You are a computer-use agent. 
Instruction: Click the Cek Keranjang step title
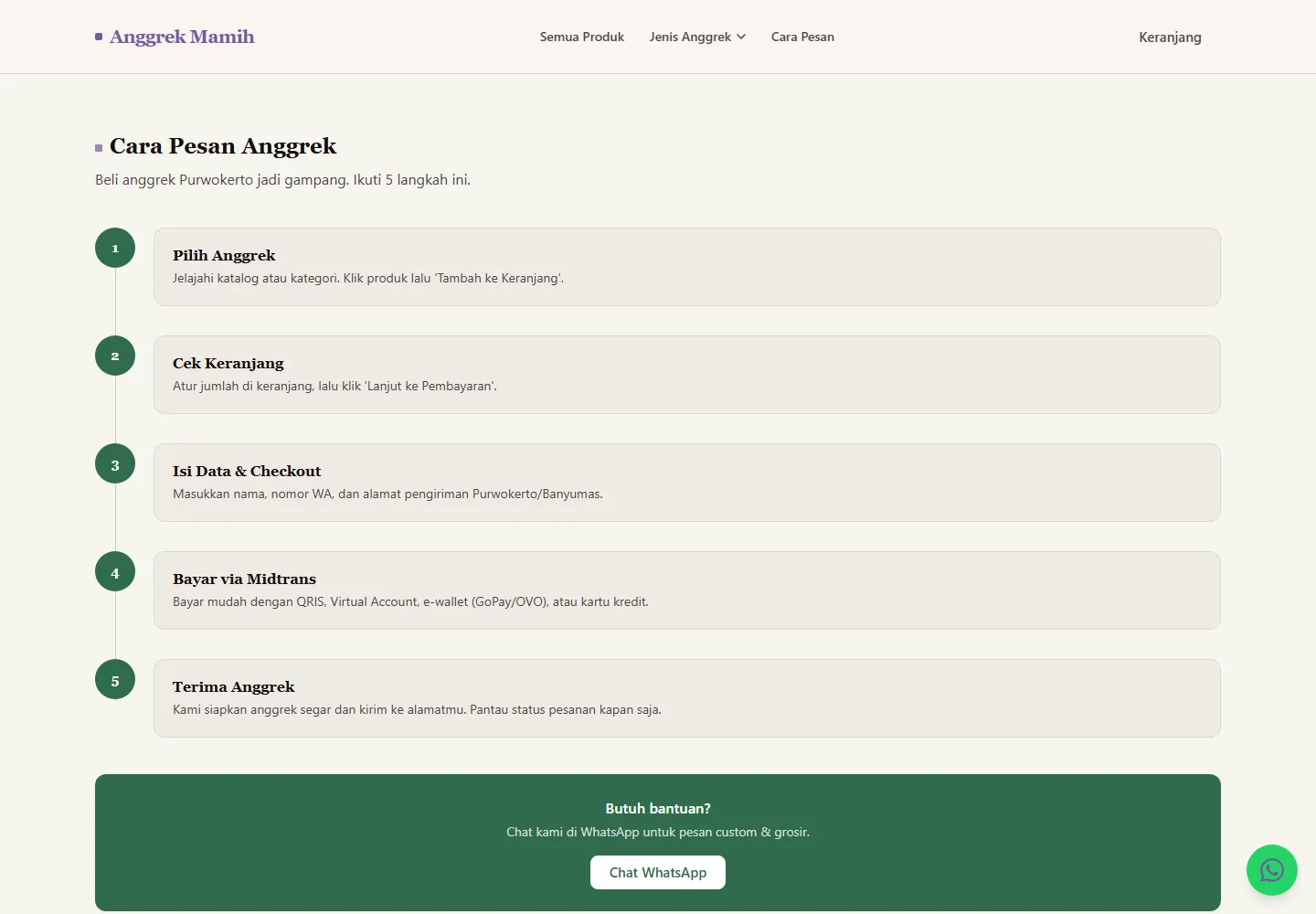coord(228,363)
